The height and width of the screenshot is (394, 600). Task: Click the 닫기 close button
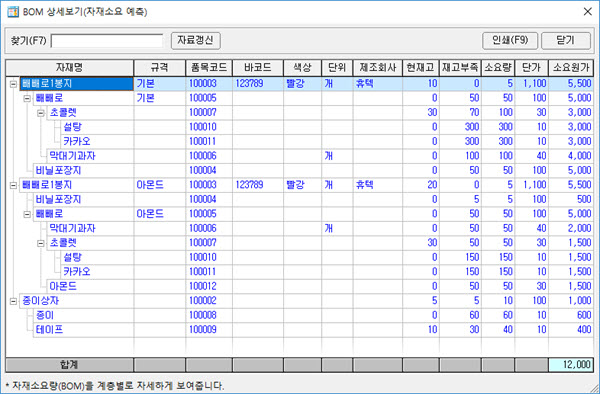pos(566,40)
